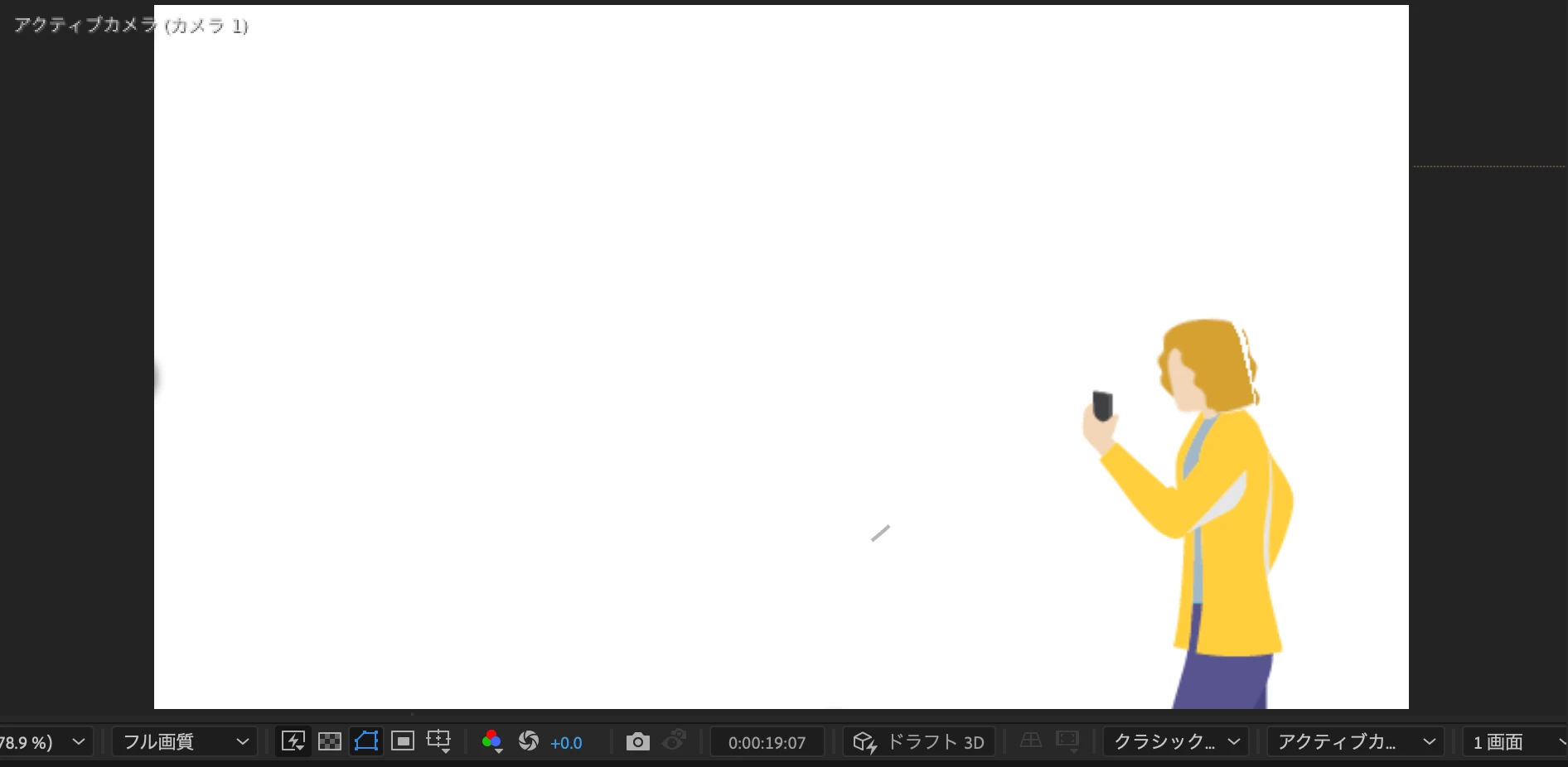The image size is (1568, 767).
Task: Toggle the ドラフト 3D button
Action: [918, 742]
